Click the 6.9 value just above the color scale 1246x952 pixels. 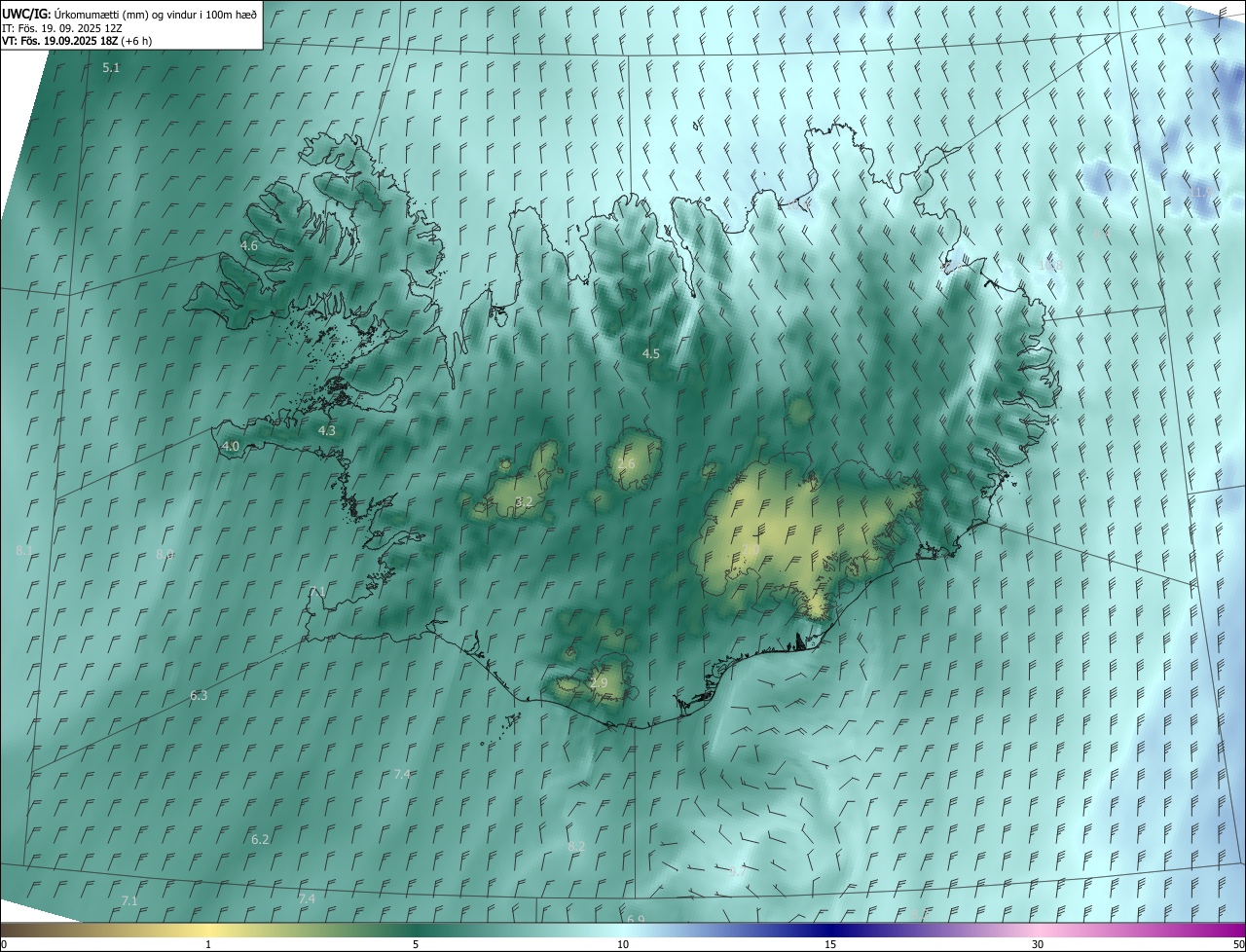636,919
